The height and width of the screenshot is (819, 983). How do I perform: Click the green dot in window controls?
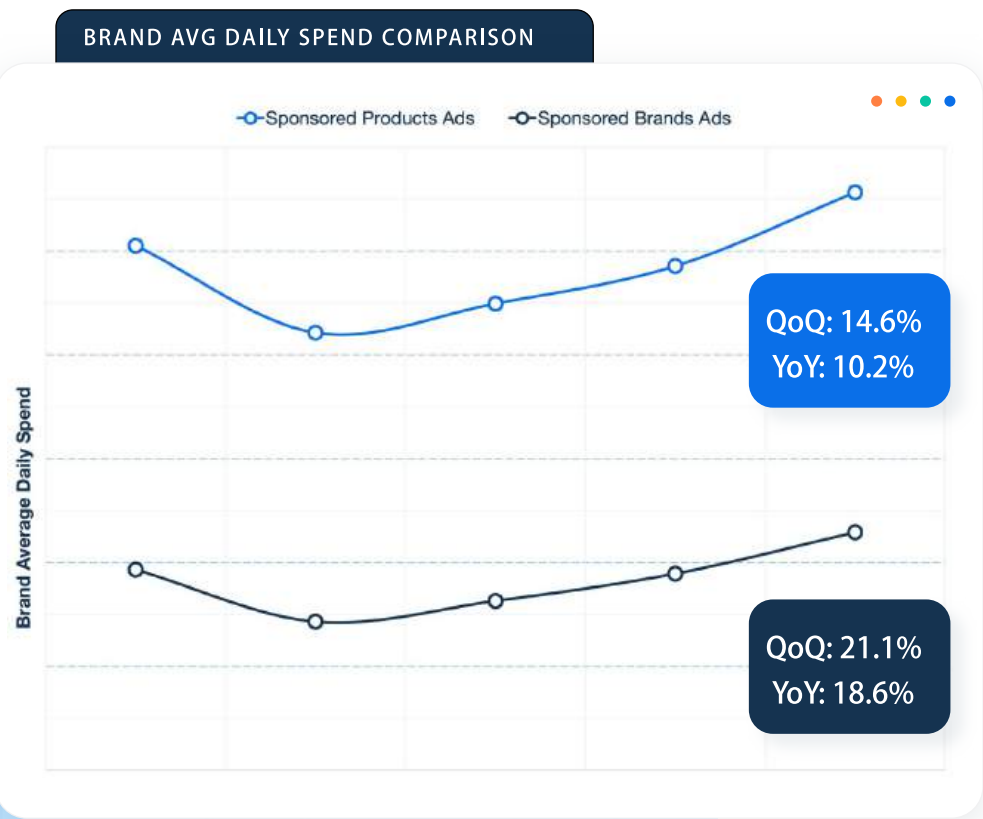[x=926, y=101]
